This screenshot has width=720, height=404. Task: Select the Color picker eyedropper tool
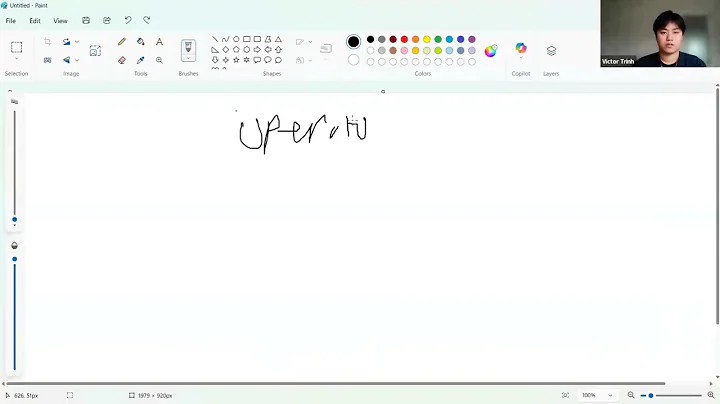tap(141, 60)
